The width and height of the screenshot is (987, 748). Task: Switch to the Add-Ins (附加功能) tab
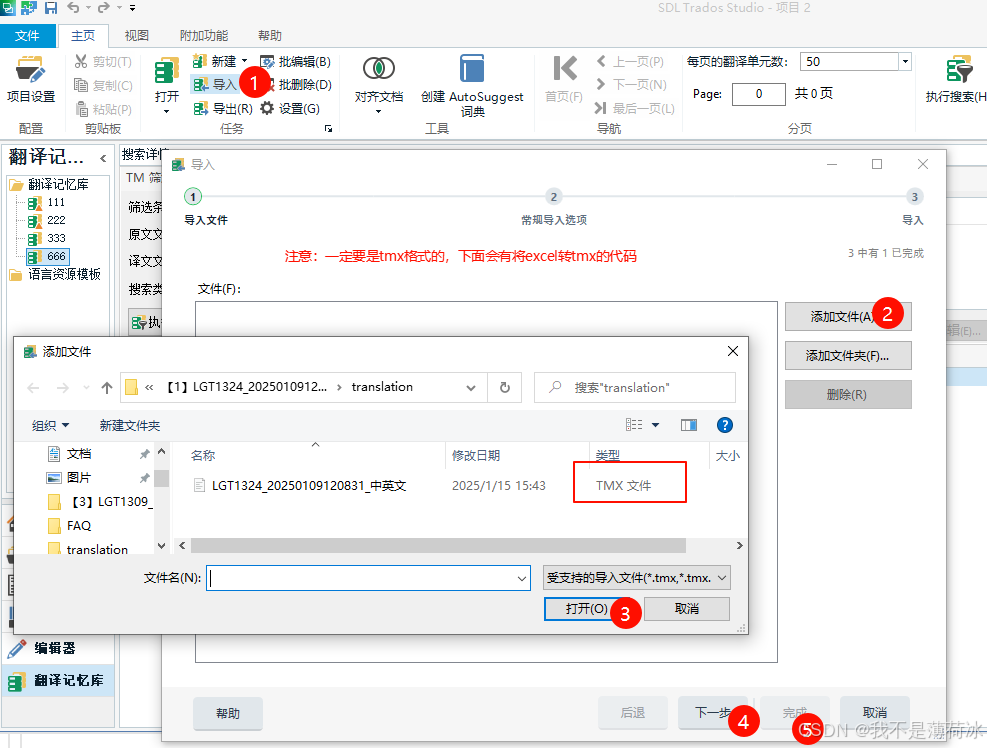203,35
